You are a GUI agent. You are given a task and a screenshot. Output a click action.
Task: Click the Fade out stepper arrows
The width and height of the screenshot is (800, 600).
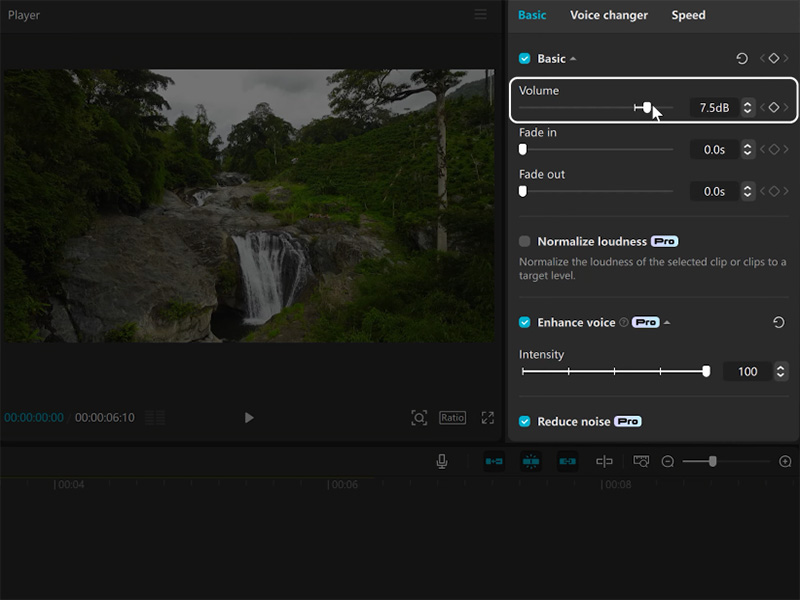click(747, 191)
